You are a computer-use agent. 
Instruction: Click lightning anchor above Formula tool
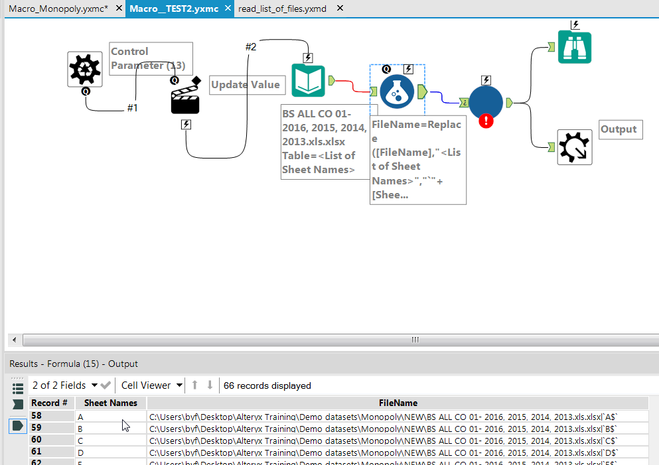408,69
